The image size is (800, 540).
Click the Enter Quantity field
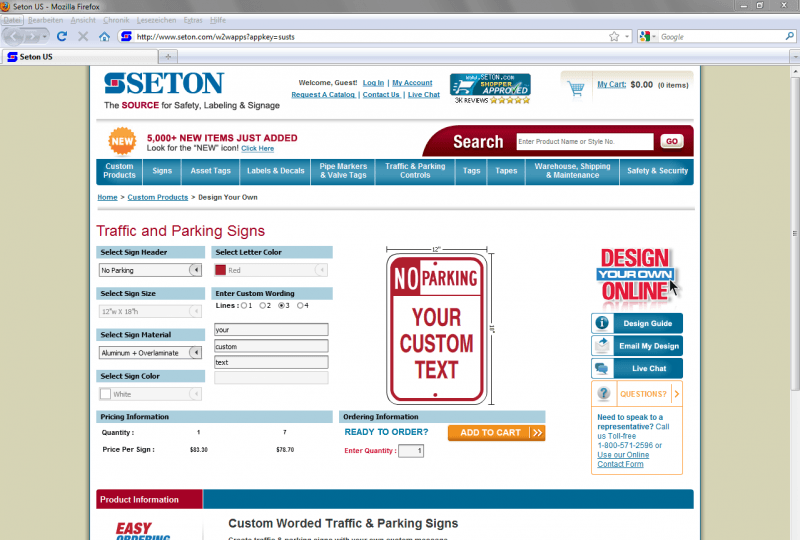tap(411, 451)
